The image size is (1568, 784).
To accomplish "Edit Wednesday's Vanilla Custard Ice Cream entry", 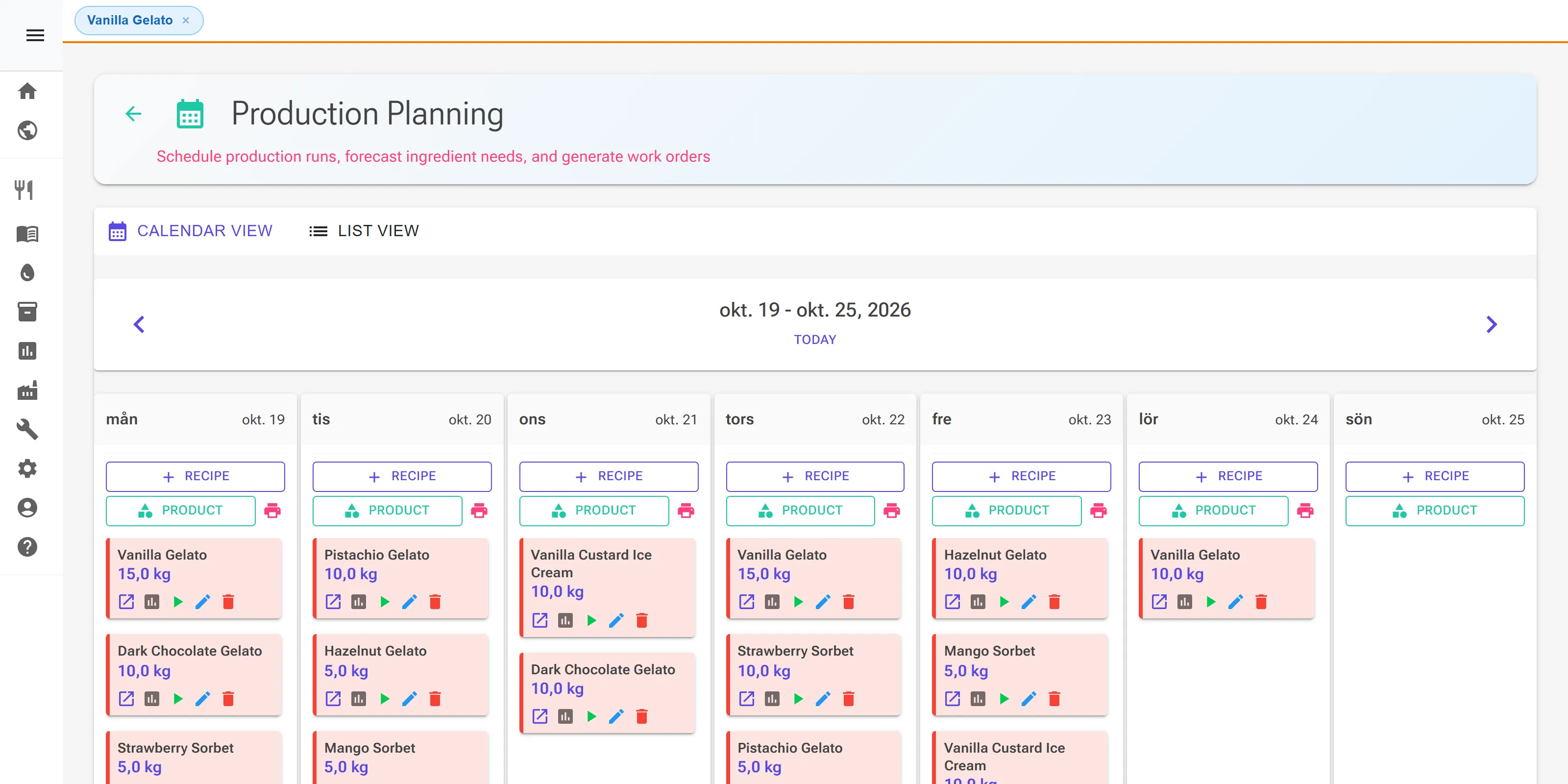I will (616, 620).
